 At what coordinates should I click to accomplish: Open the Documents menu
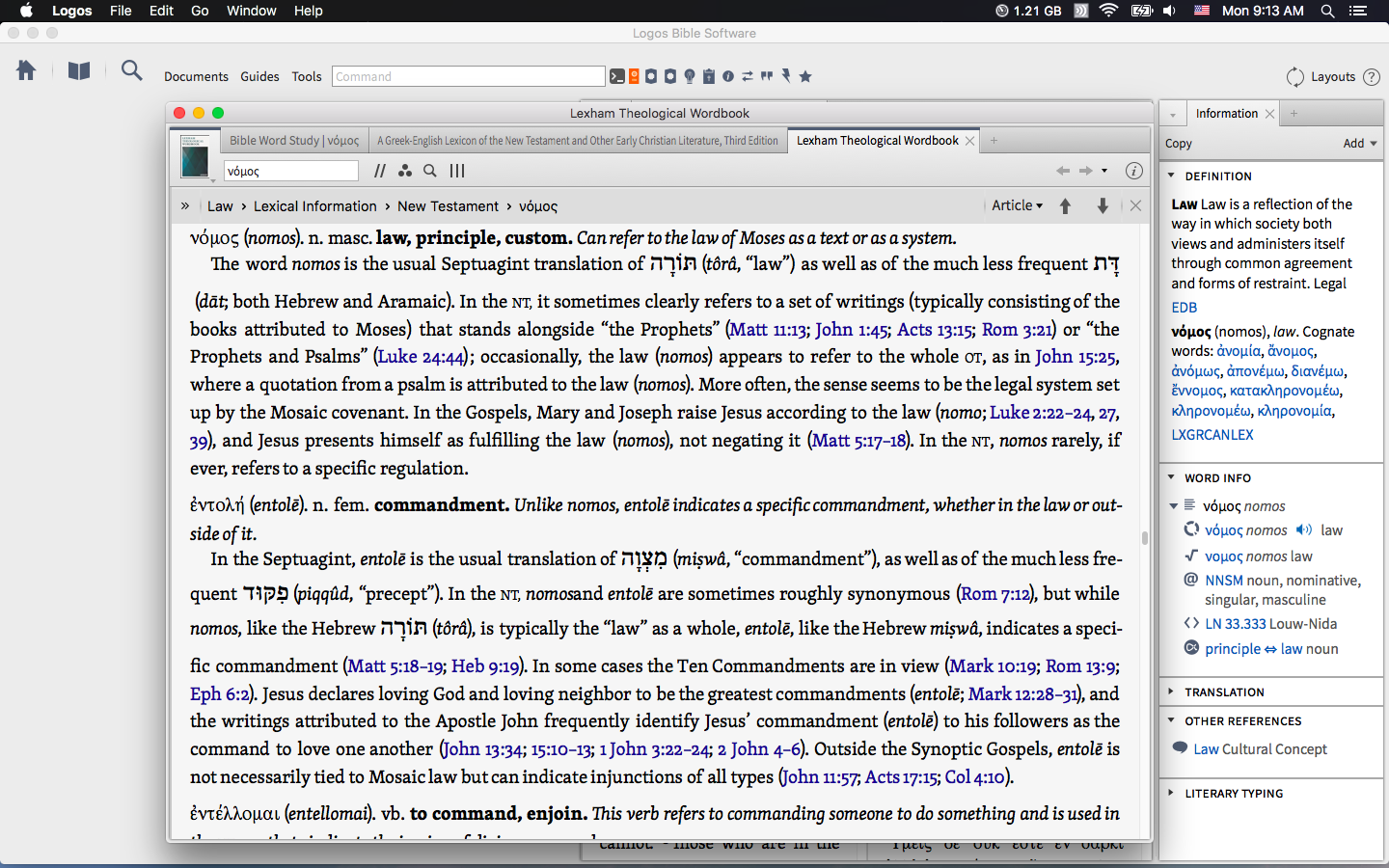196,76
